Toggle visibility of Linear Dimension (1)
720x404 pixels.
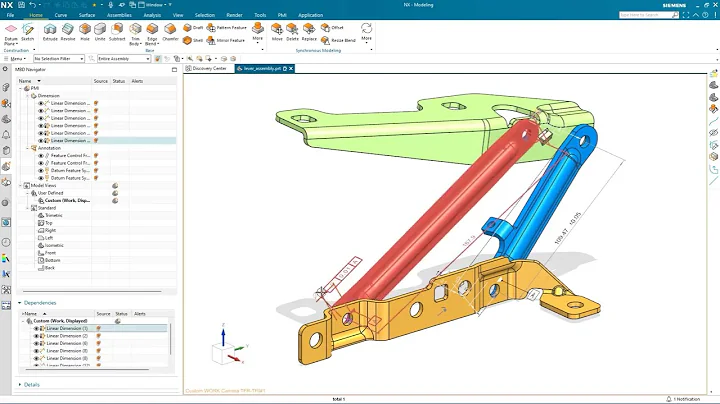[36, 329]
